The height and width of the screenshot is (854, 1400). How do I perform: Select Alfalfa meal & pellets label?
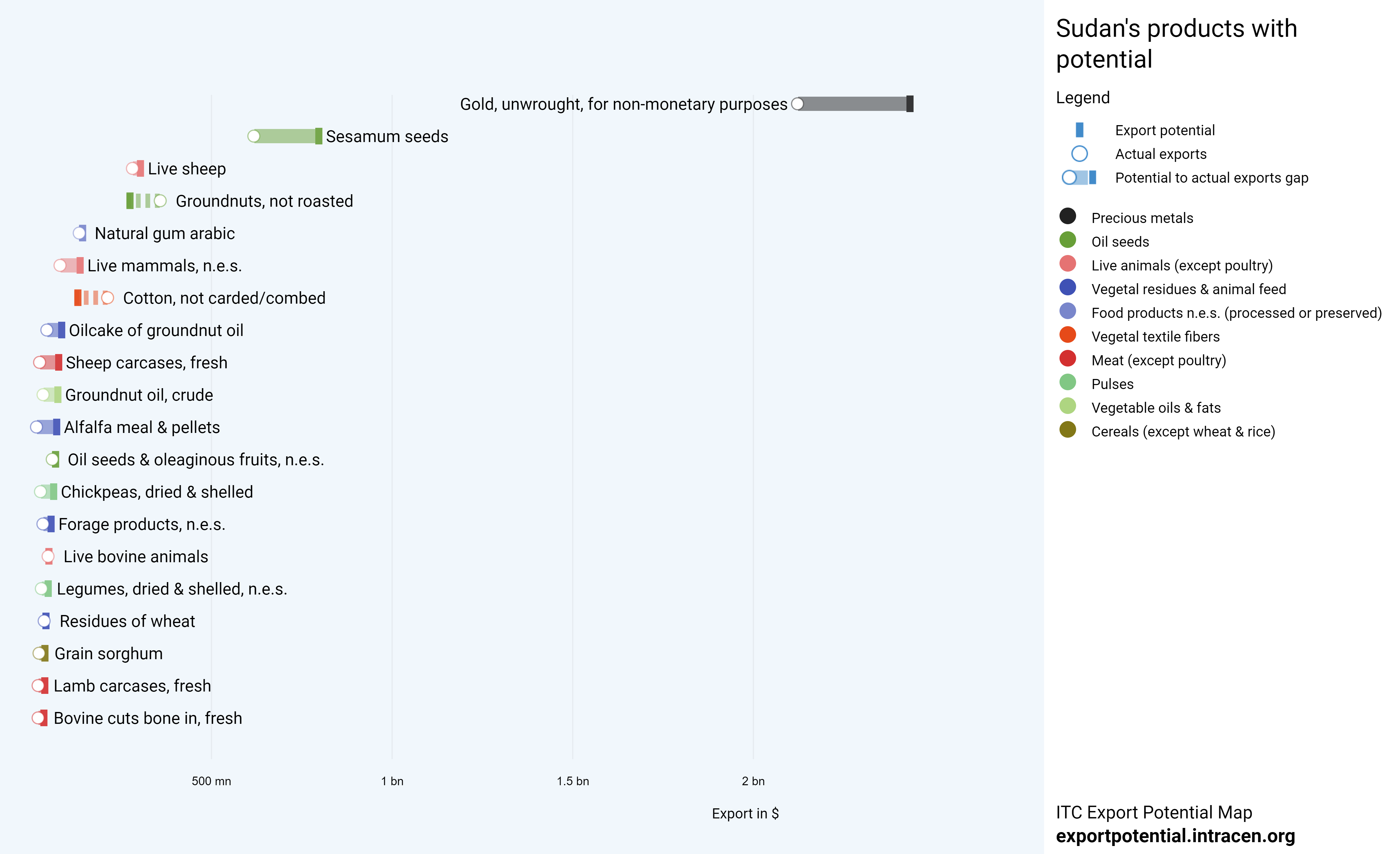click(142, 427)
